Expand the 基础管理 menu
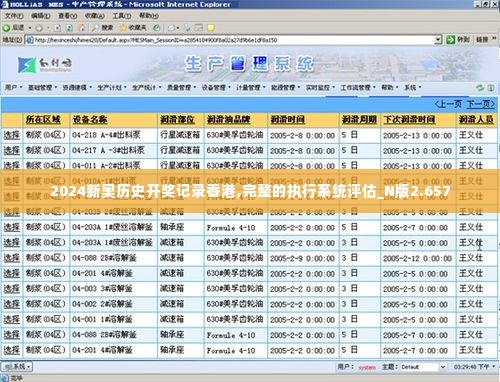500x382 pixels. [42, 88]
